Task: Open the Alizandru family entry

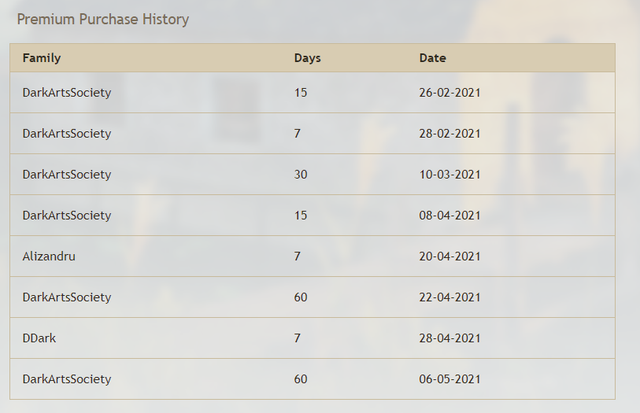Action: (49, 256)
